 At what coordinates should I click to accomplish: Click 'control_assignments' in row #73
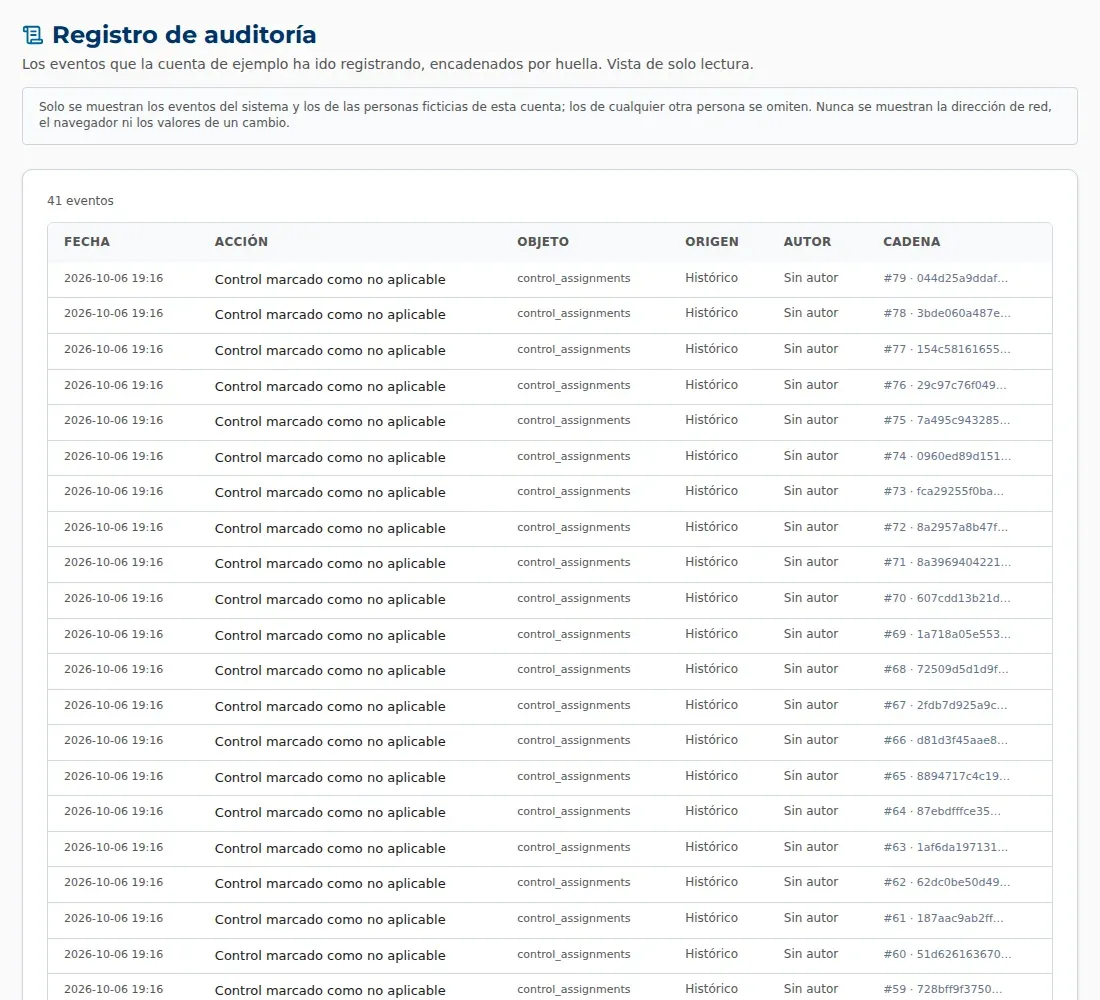coord(574,492)
